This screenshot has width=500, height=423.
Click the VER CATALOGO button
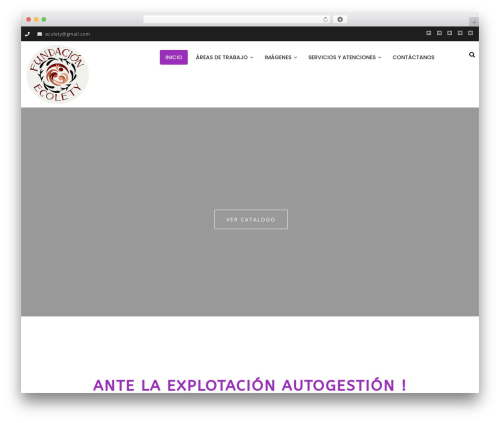[x=251, y=219]
